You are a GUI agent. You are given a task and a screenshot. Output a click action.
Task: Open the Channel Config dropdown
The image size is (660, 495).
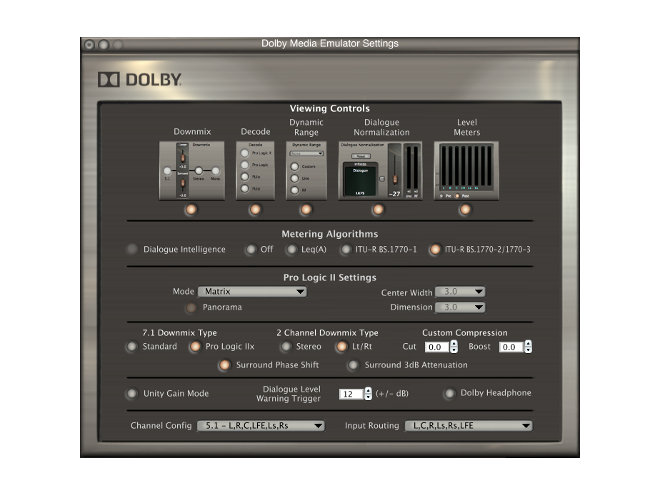[x=261, y=426]
